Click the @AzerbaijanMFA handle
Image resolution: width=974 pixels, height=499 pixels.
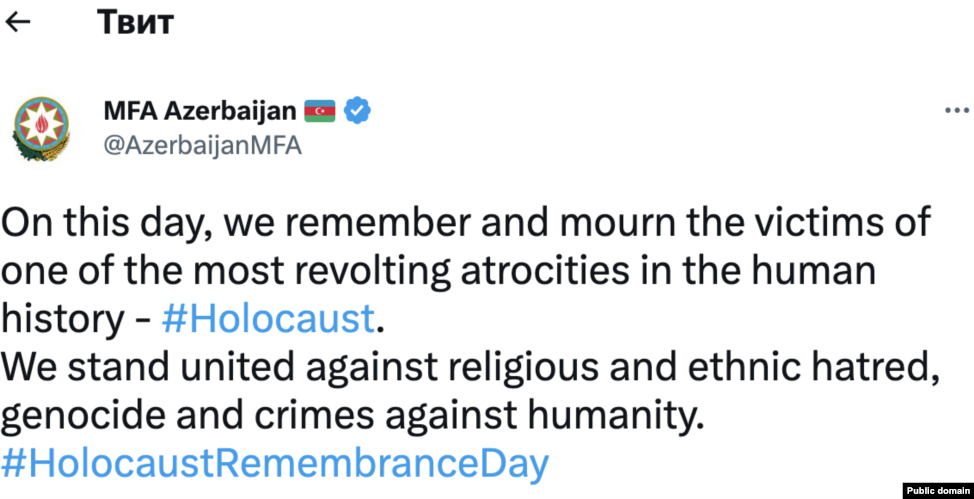[x=203, y=145]
